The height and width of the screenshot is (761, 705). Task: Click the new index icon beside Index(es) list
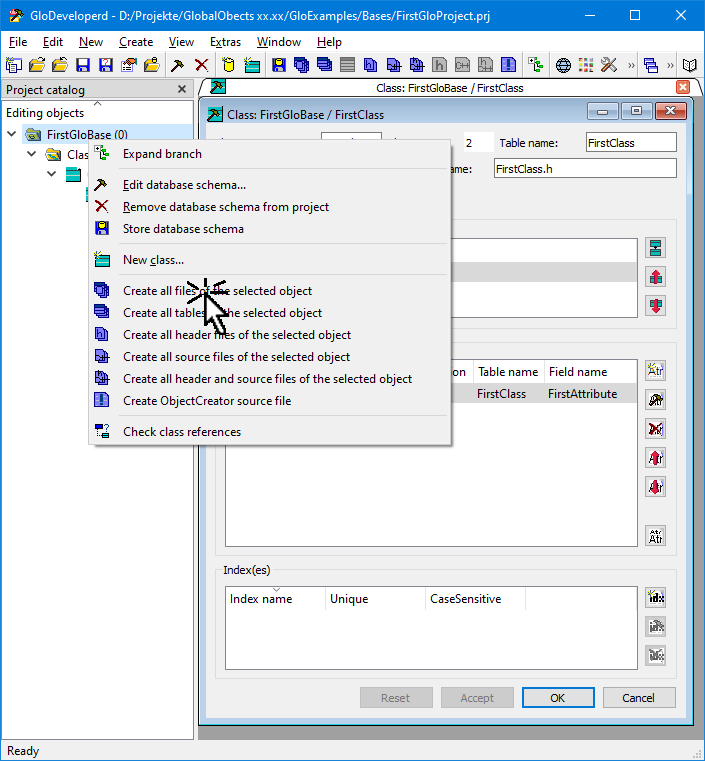tap(656, 598)
